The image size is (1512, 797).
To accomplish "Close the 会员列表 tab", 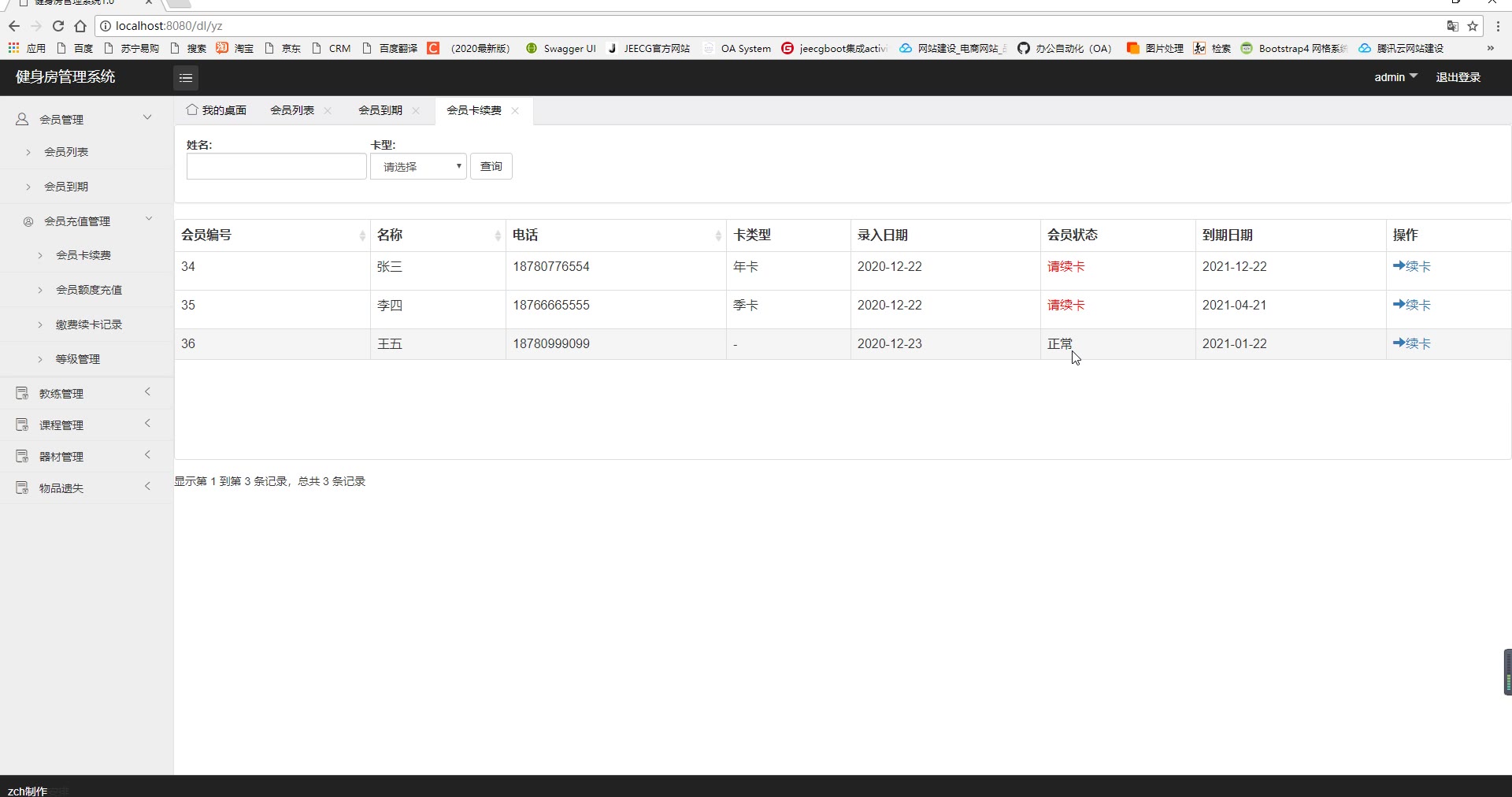I will [328, 110].
